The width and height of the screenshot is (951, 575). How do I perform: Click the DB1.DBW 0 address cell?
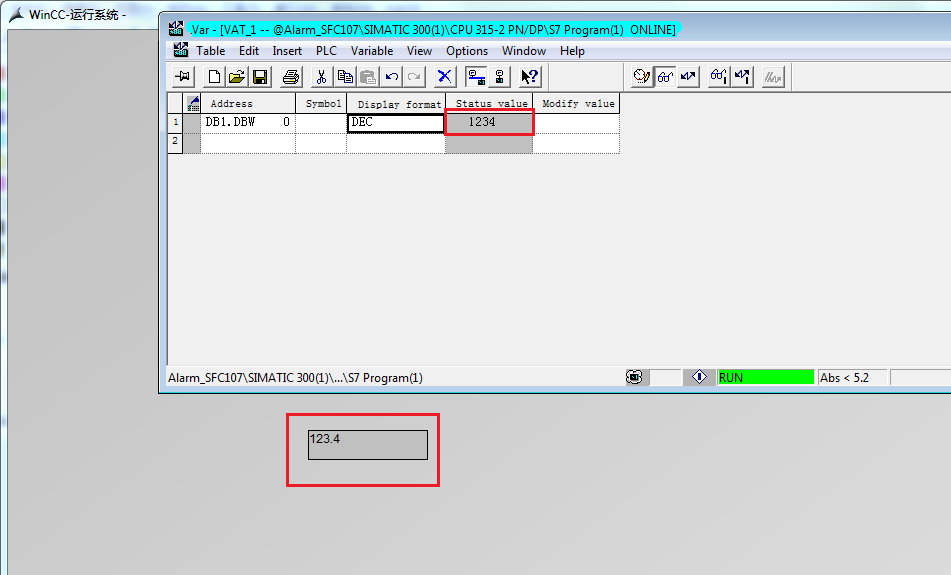(x=247, y=123)
